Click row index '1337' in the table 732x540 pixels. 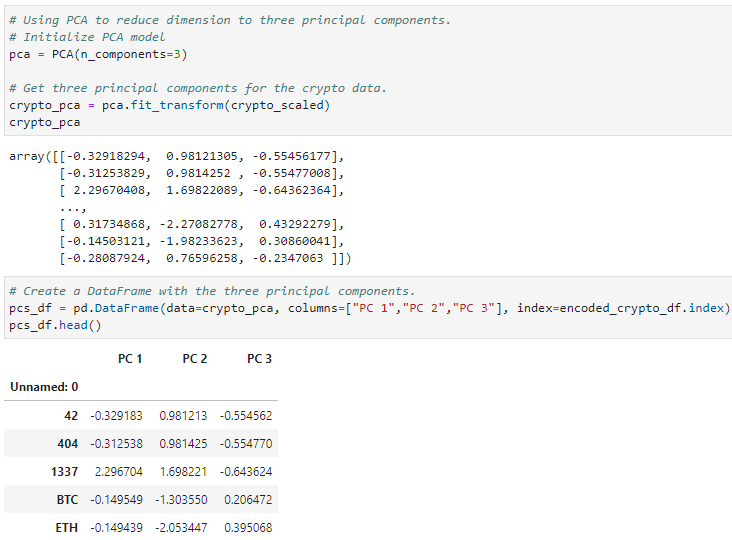[x=64, y=471]
